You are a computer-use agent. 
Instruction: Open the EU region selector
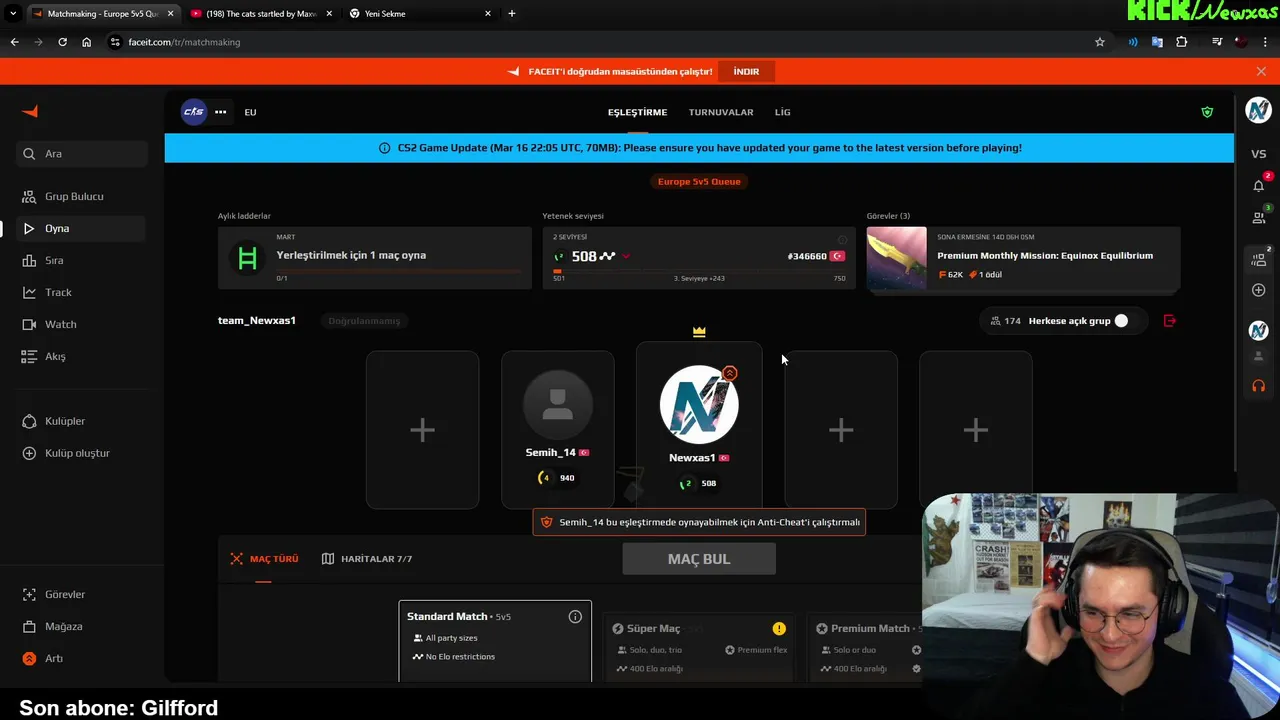(250, 112)
